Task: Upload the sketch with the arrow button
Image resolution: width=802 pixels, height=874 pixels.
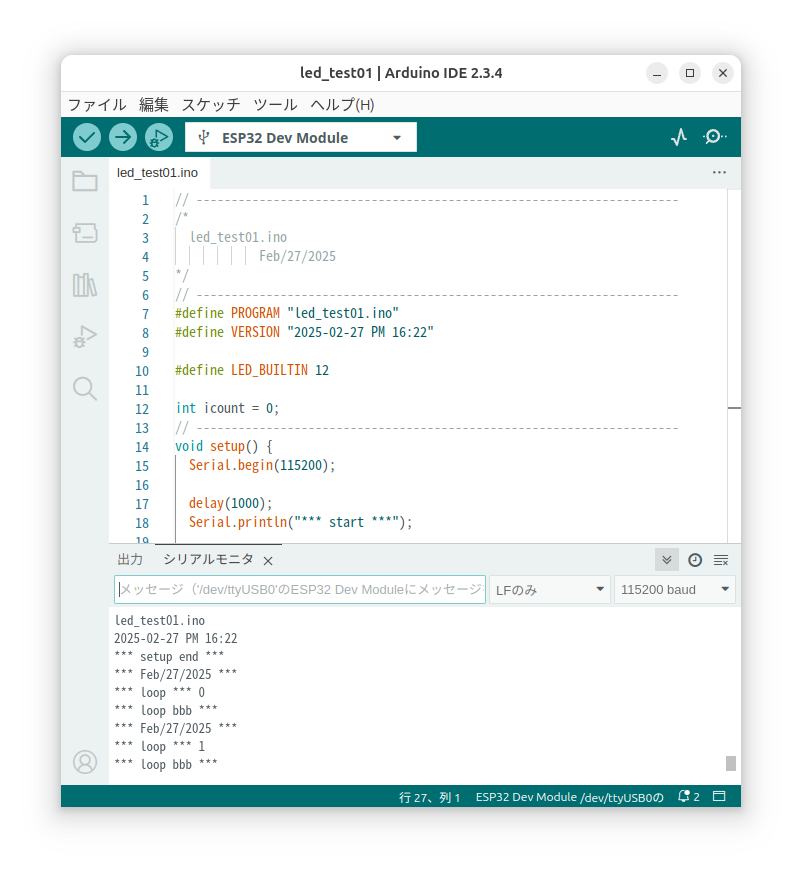Action: 123,137
